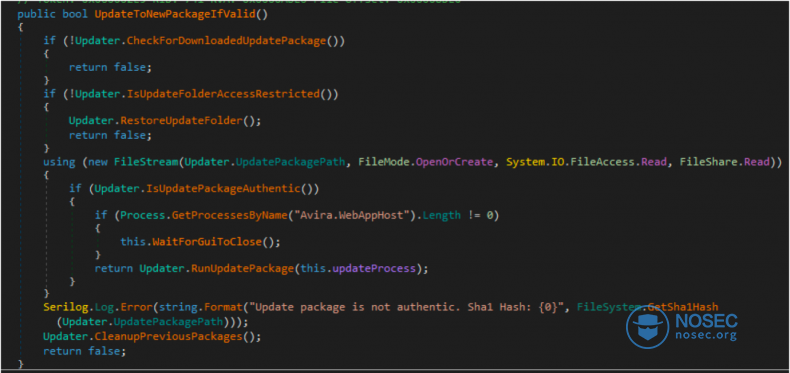Click the IsUpdateFolderAccessRestricted method call

223,94
